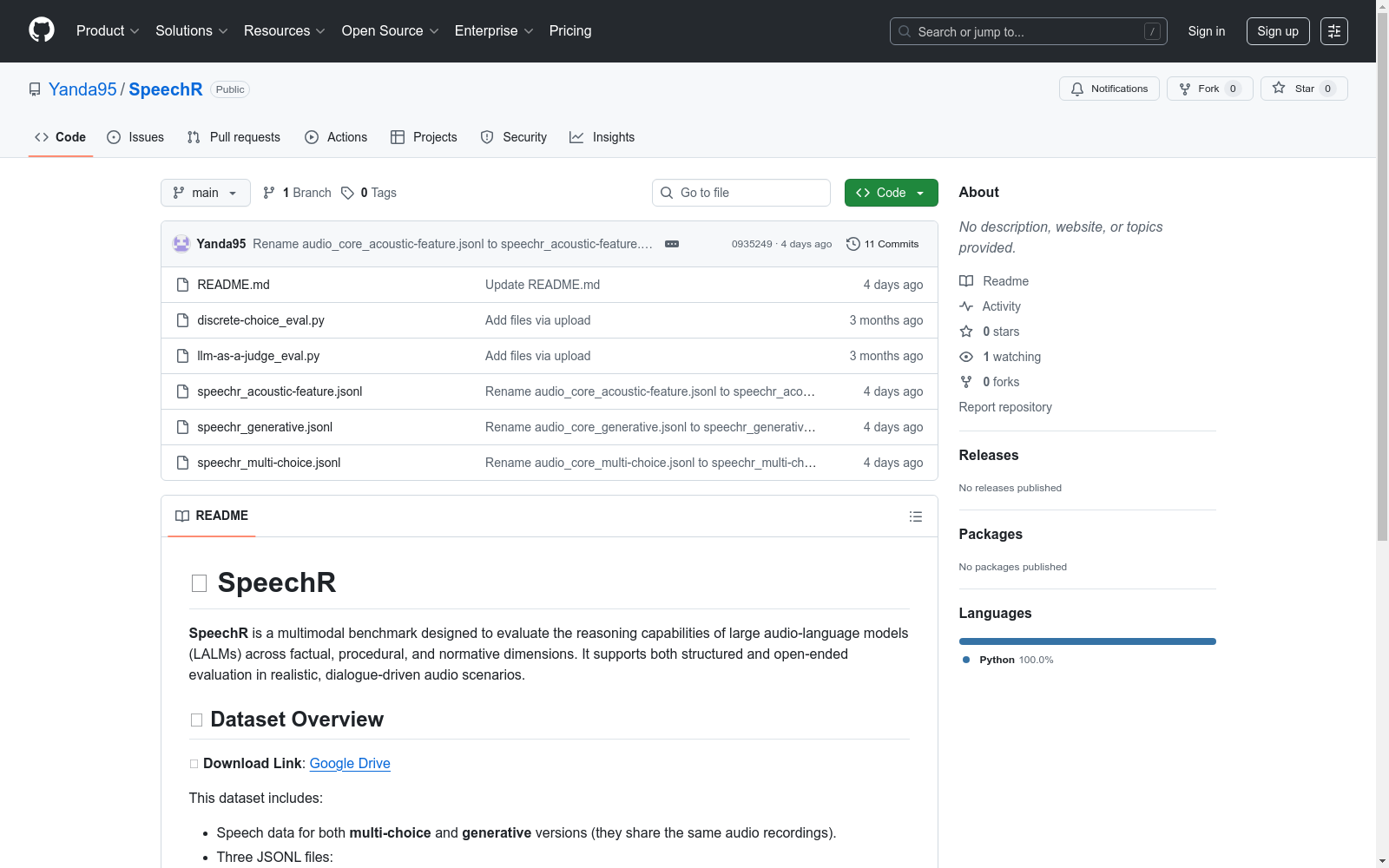
Task: Select the discrete-choice_eval.py file icon
Action: 182,320
